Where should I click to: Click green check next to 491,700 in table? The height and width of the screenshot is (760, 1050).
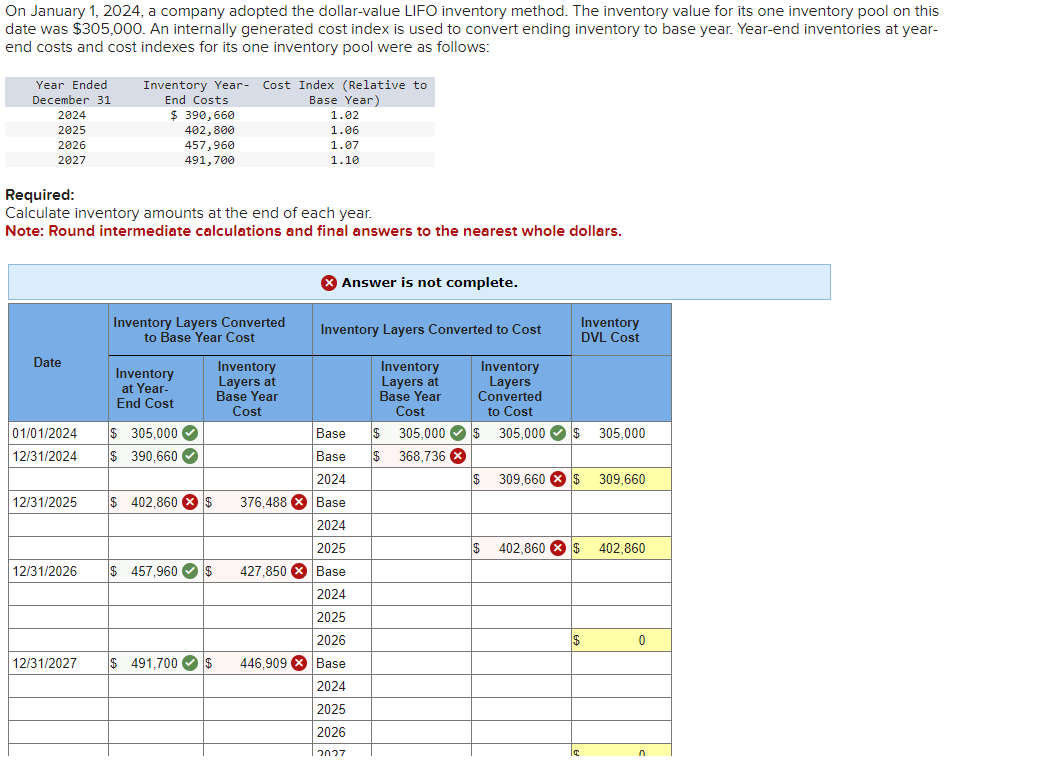point(190,663)
